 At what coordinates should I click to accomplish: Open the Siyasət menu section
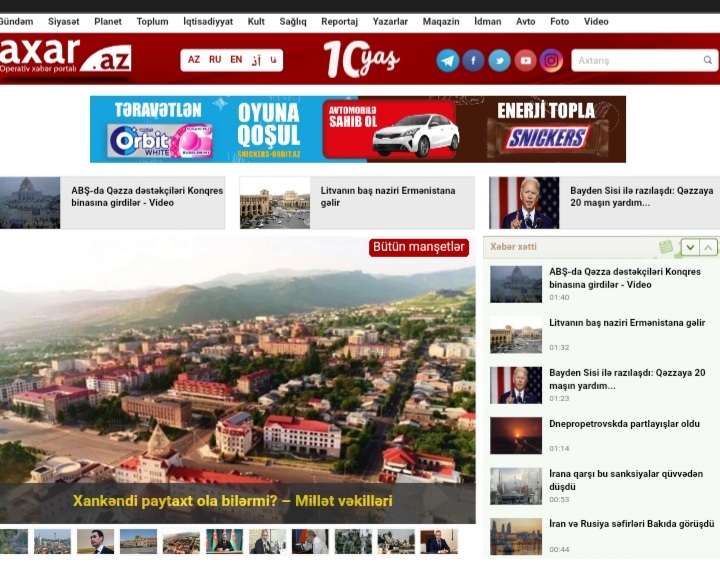pos(63,21)
